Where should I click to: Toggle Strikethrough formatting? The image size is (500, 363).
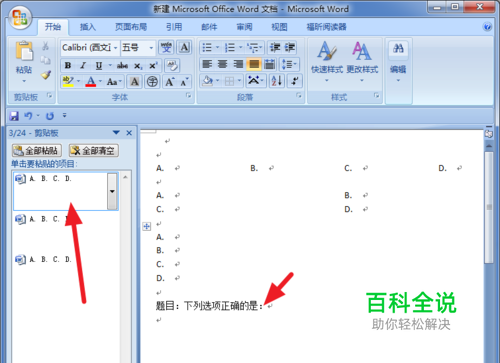(x=122, y=65)
